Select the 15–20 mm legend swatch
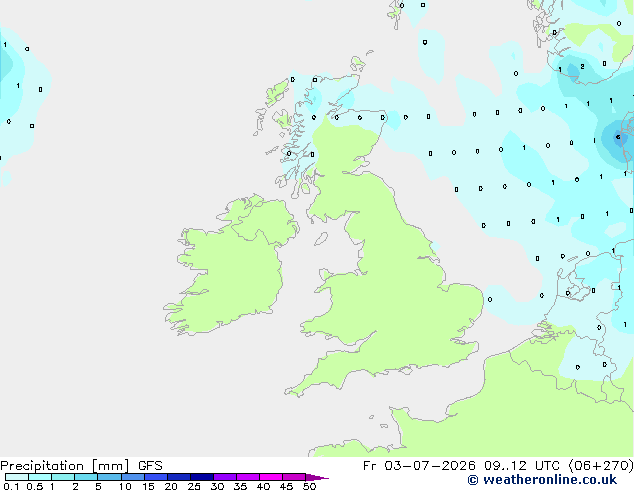The width and height of the screenshot is (634, 490). [156, 477]
